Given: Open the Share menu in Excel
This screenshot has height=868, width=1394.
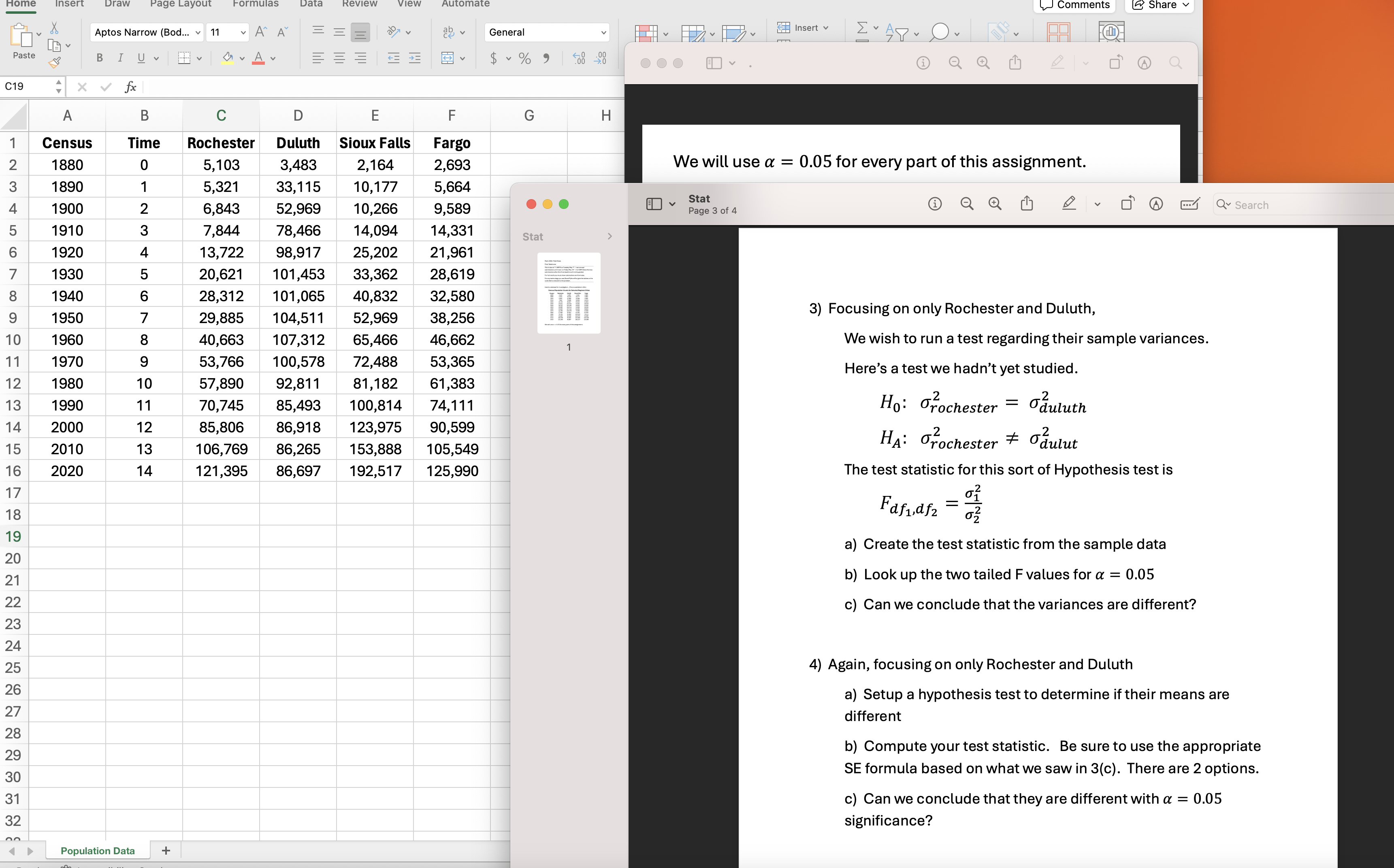Looking at the screenshot, I should (1159, 4).
